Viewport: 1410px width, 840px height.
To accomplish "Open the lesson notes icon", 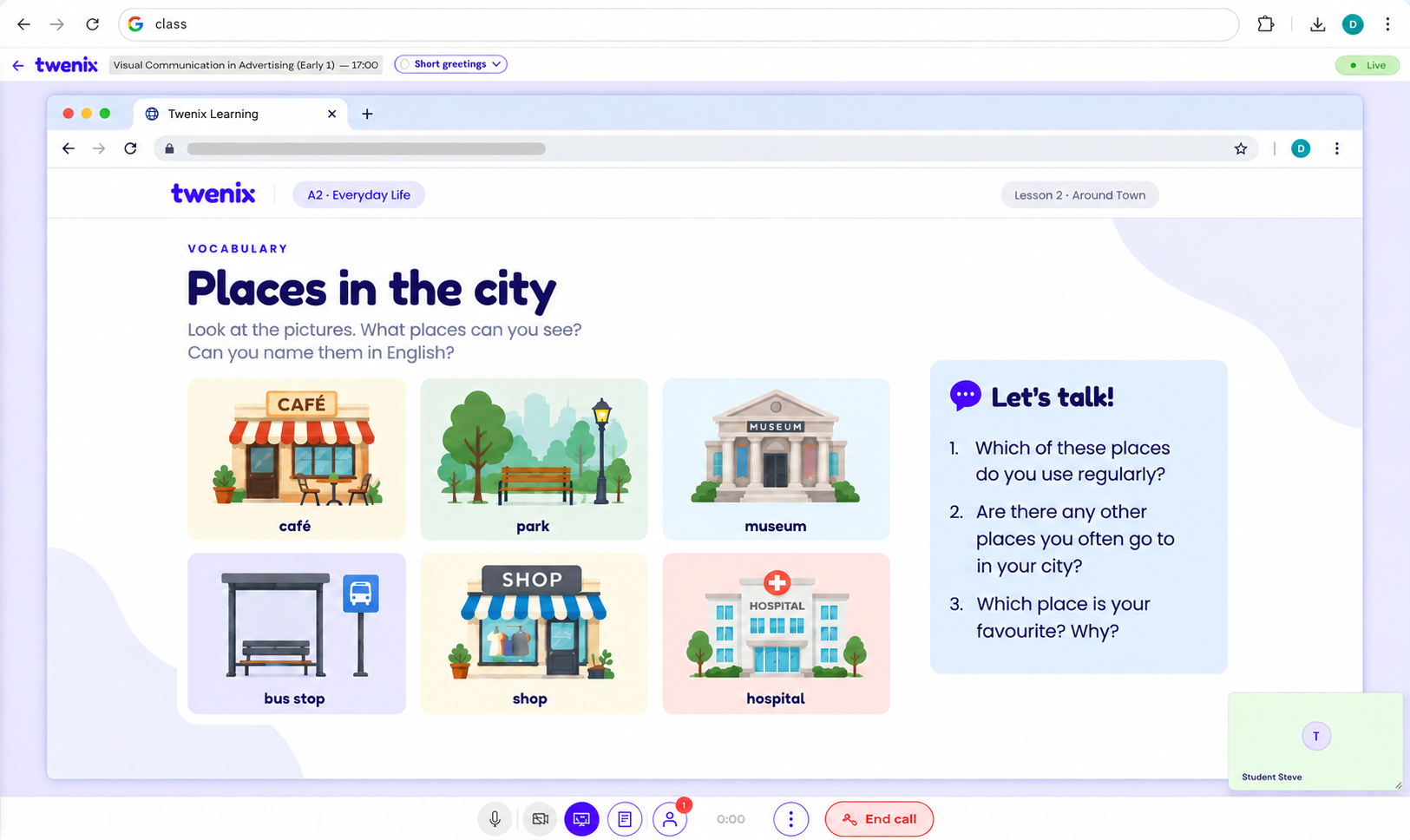I will [x=625, y=819].
